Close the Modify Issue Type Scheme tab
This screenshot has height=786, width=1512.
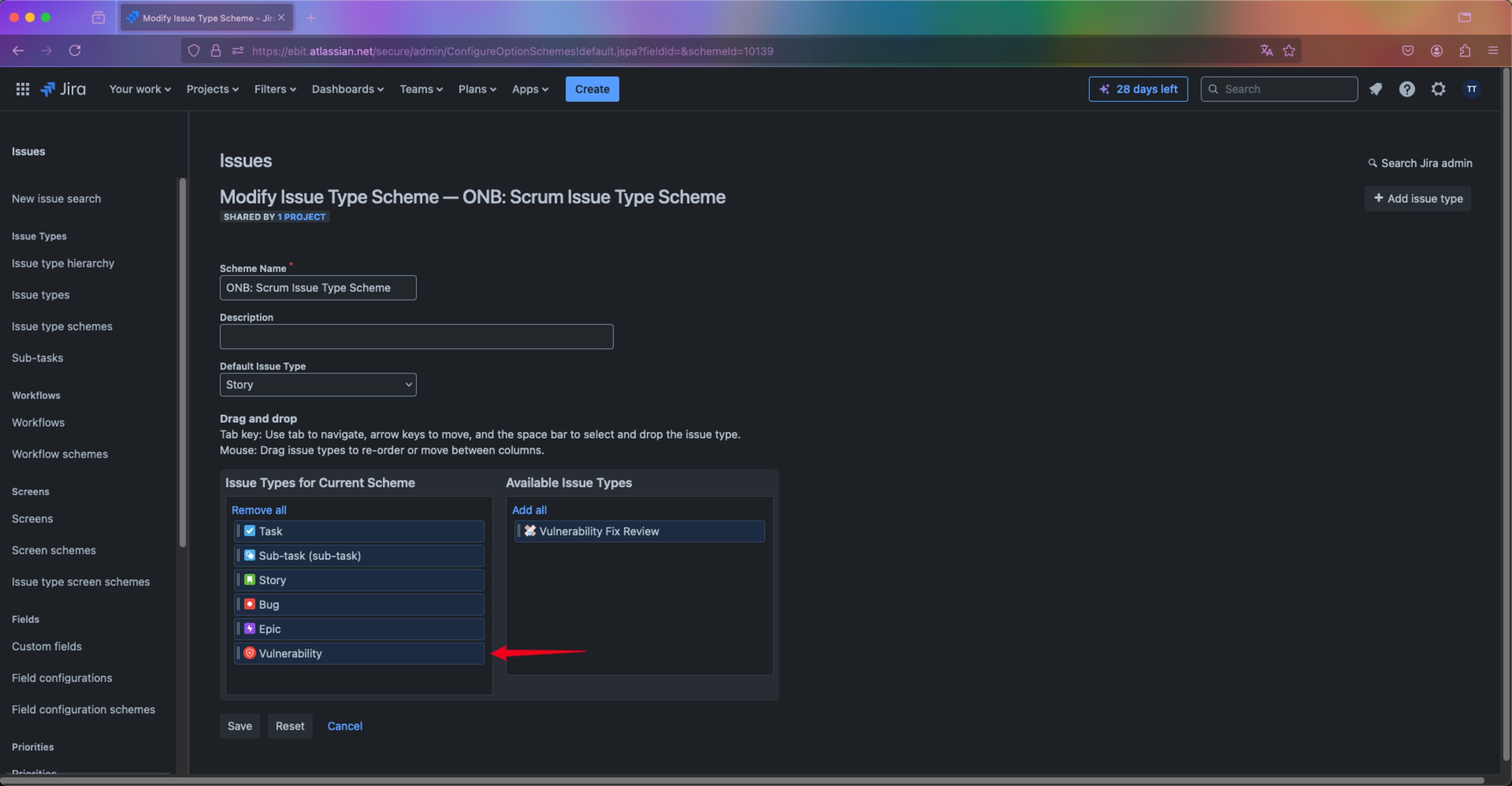(x=281, y=18)
